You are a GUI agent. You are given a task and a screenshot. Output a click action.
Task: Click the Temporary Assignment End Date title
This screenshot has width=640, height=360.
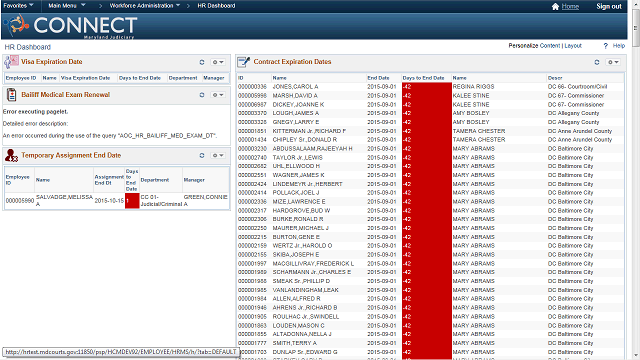tap(71, 155)
